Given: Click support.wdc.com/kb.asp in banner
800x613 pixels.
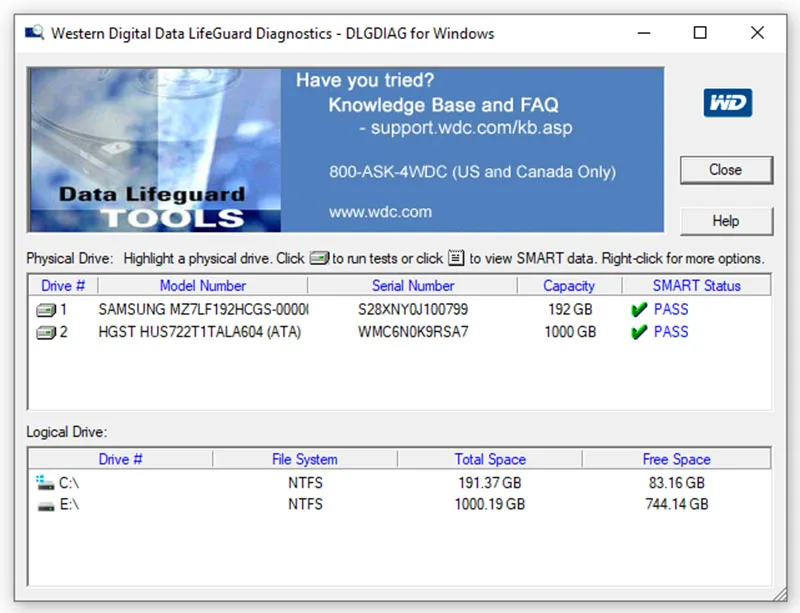Looking at the screenshot, I should point(471,128).
